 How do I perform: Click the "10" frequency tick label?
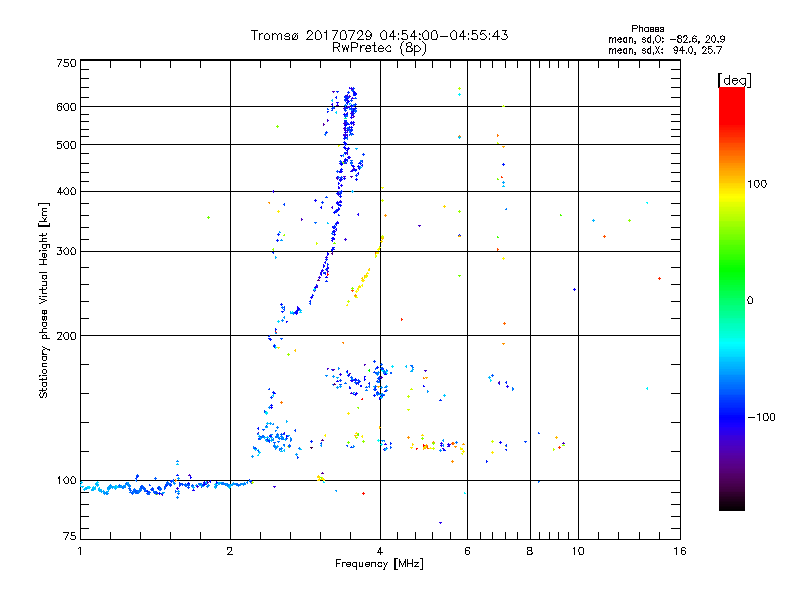click(578, 551)
